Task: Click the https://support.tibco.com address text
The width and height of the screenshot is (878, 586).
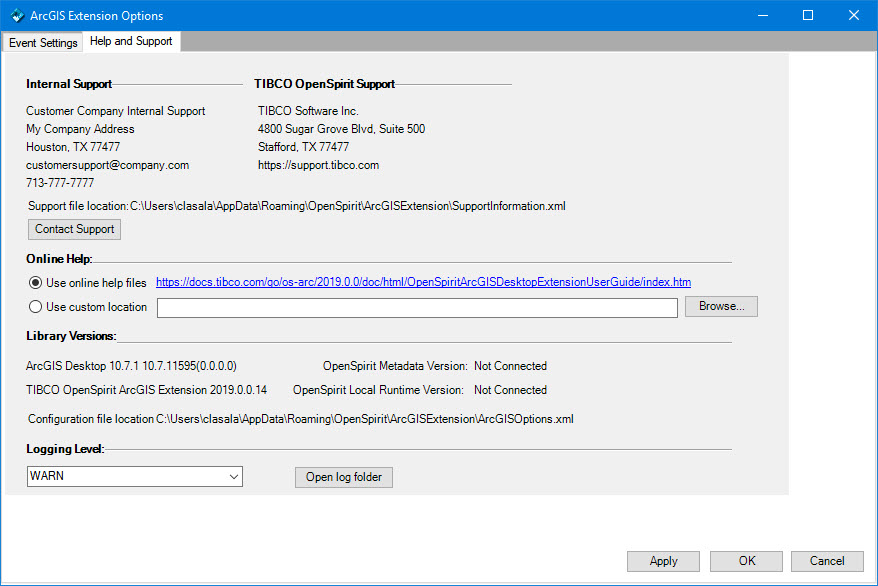Action: [x=318, y=165]
